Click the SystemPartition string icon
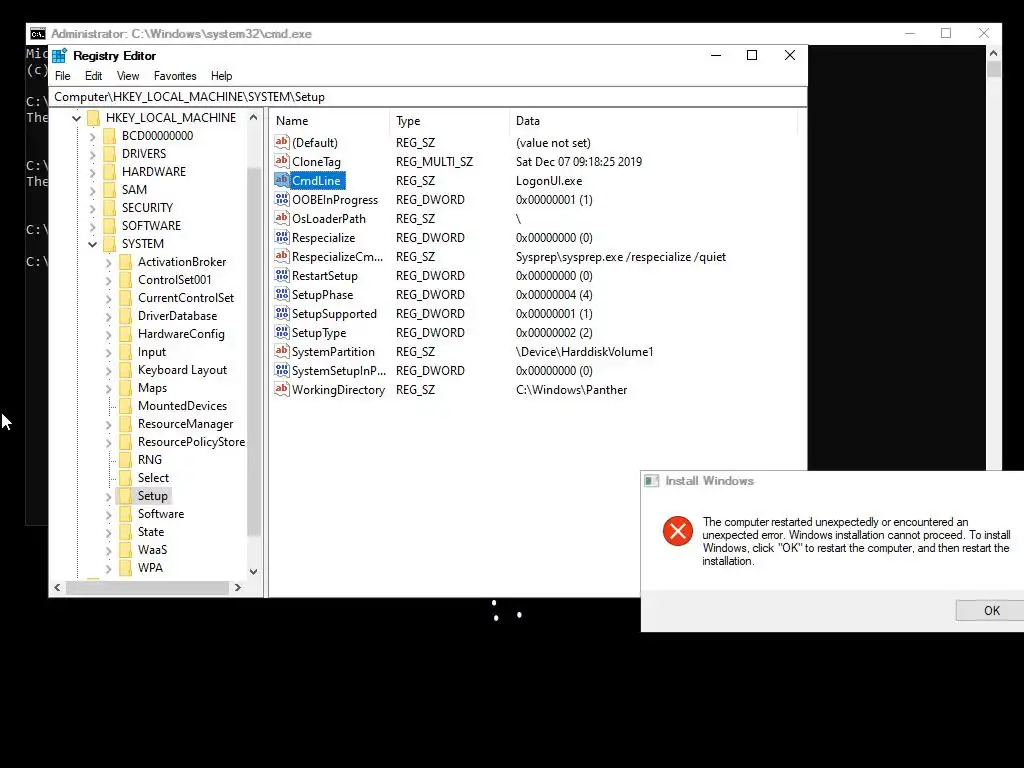The height and width of the screenshot is (768, 1024). [x=281, y=350]
